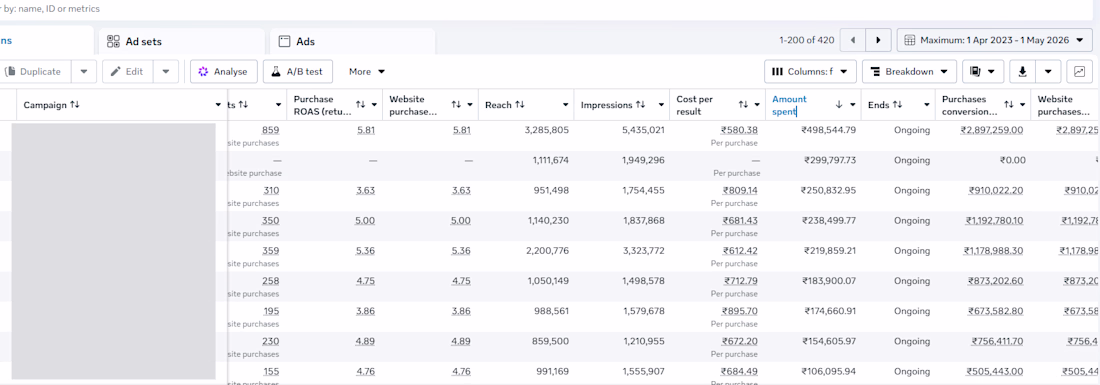Viewport: 1100px width, 385px height.
Task: Open the More menu
Action: (367, 72)
